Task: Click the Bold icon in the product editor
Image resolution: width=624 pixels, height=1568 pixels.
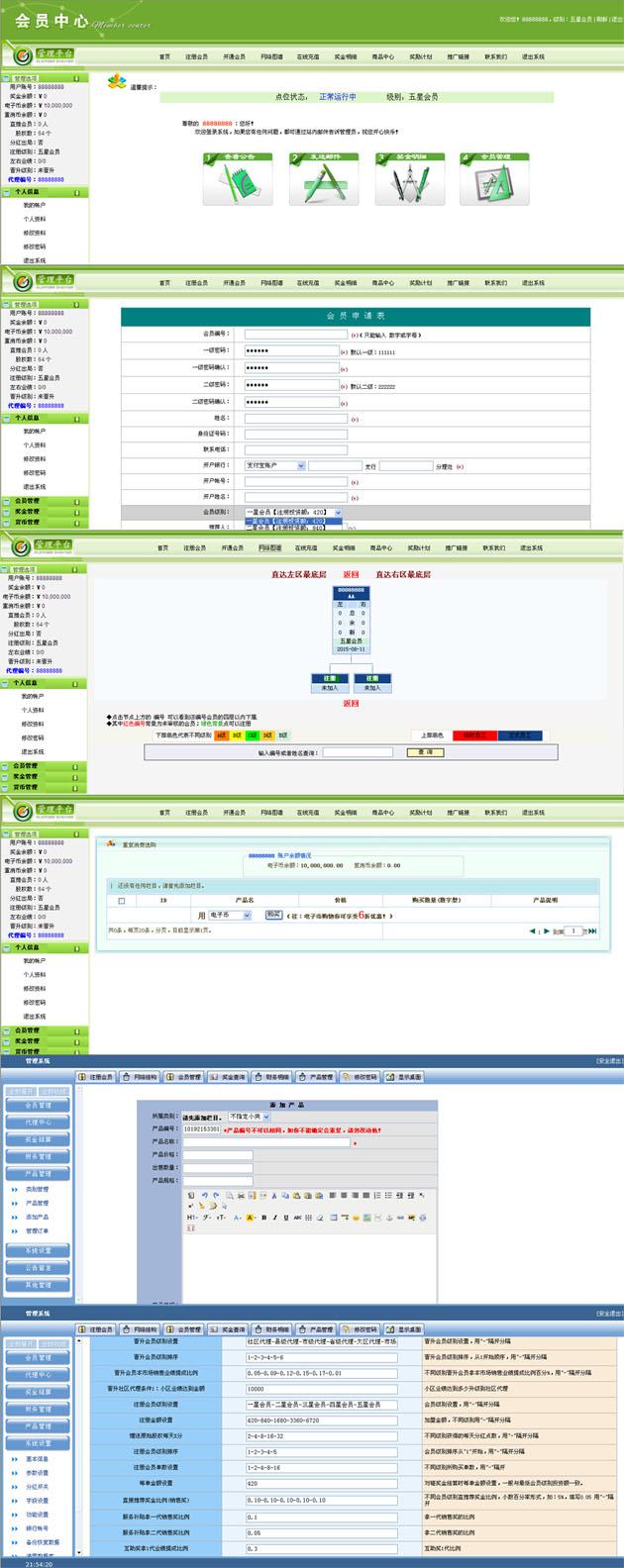Action: tap(263, 1218)
